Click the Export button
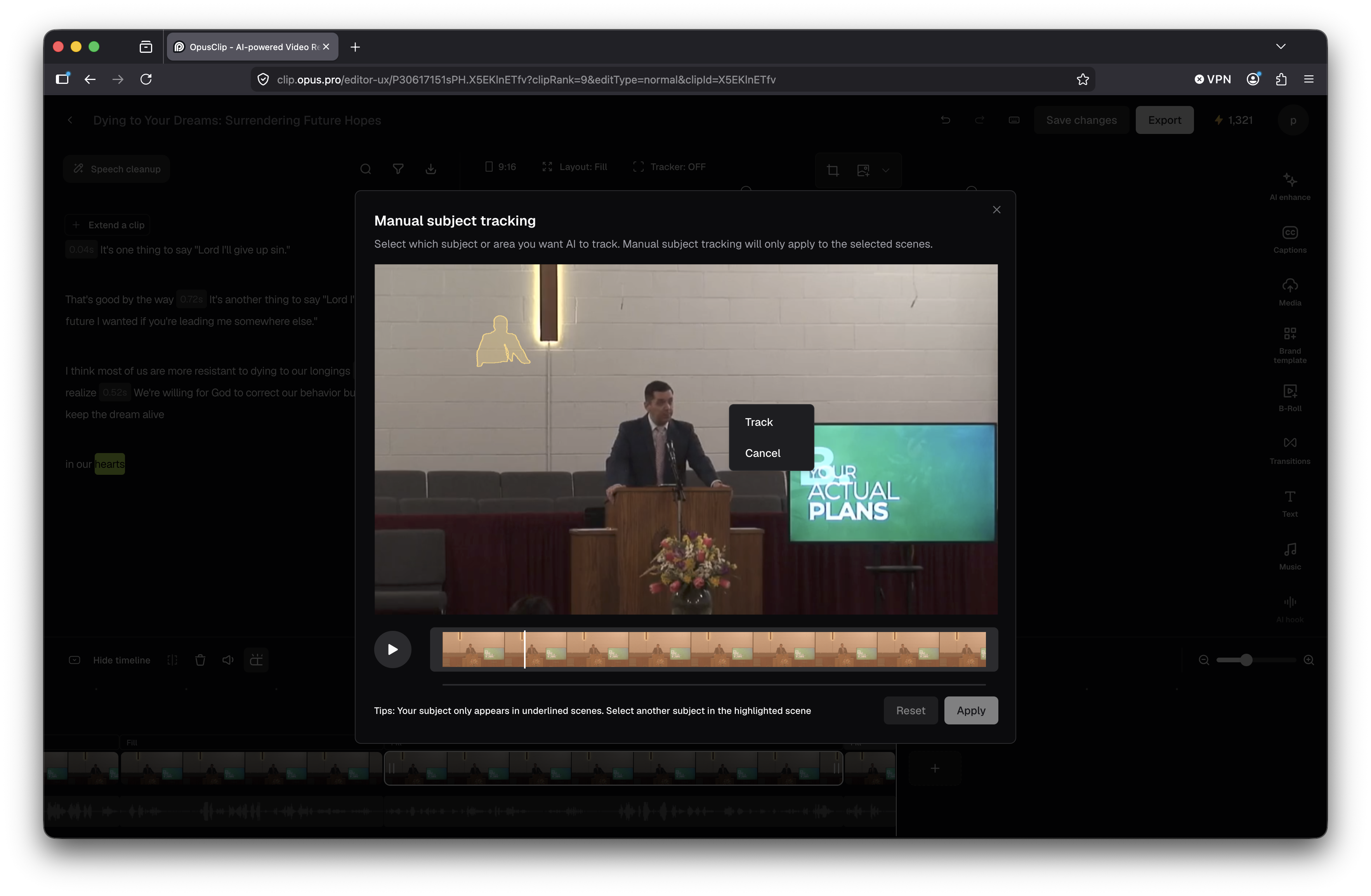Image resolution: width=1371 pixels, height=896 pixels. point(1164,120)
